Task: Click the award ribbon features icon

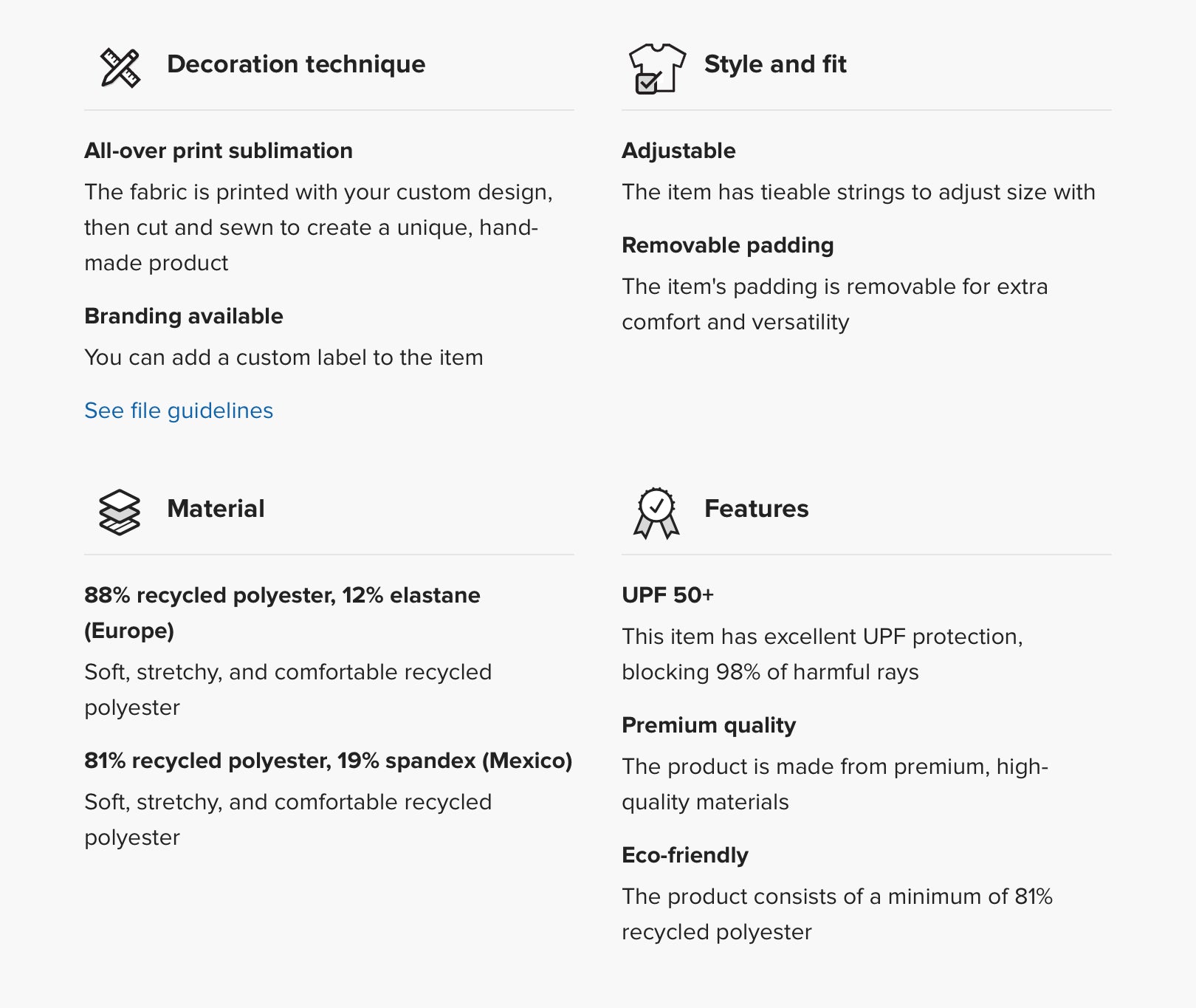Action: pos(656,512)
